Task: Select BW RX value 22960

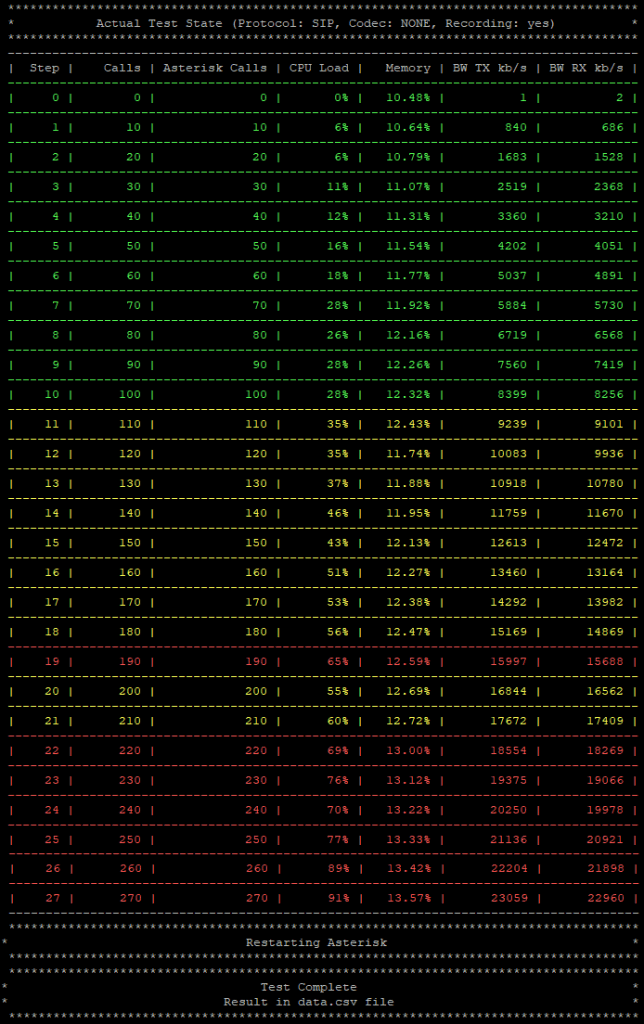Action: point(605,899)
